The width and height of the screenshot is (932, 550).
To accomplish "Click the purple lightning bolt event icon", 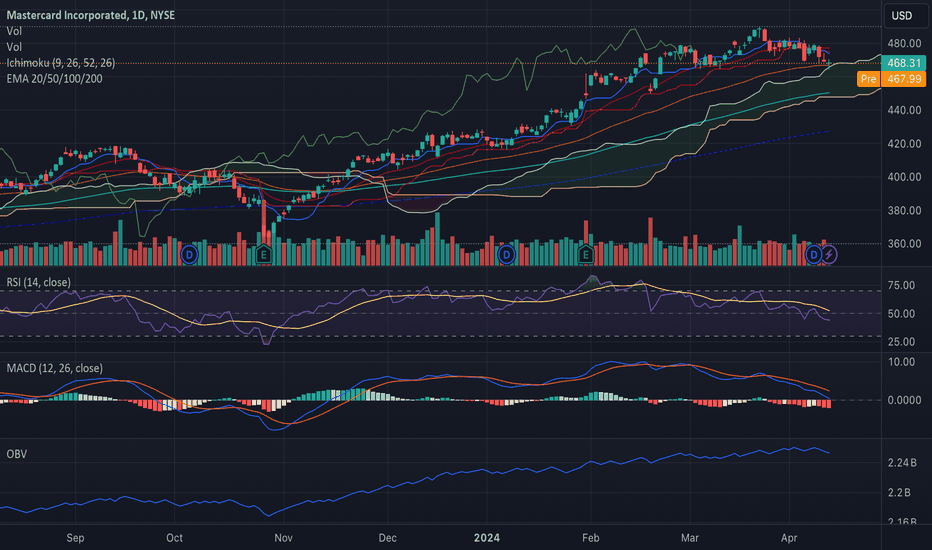I will (x=829, y=255).
